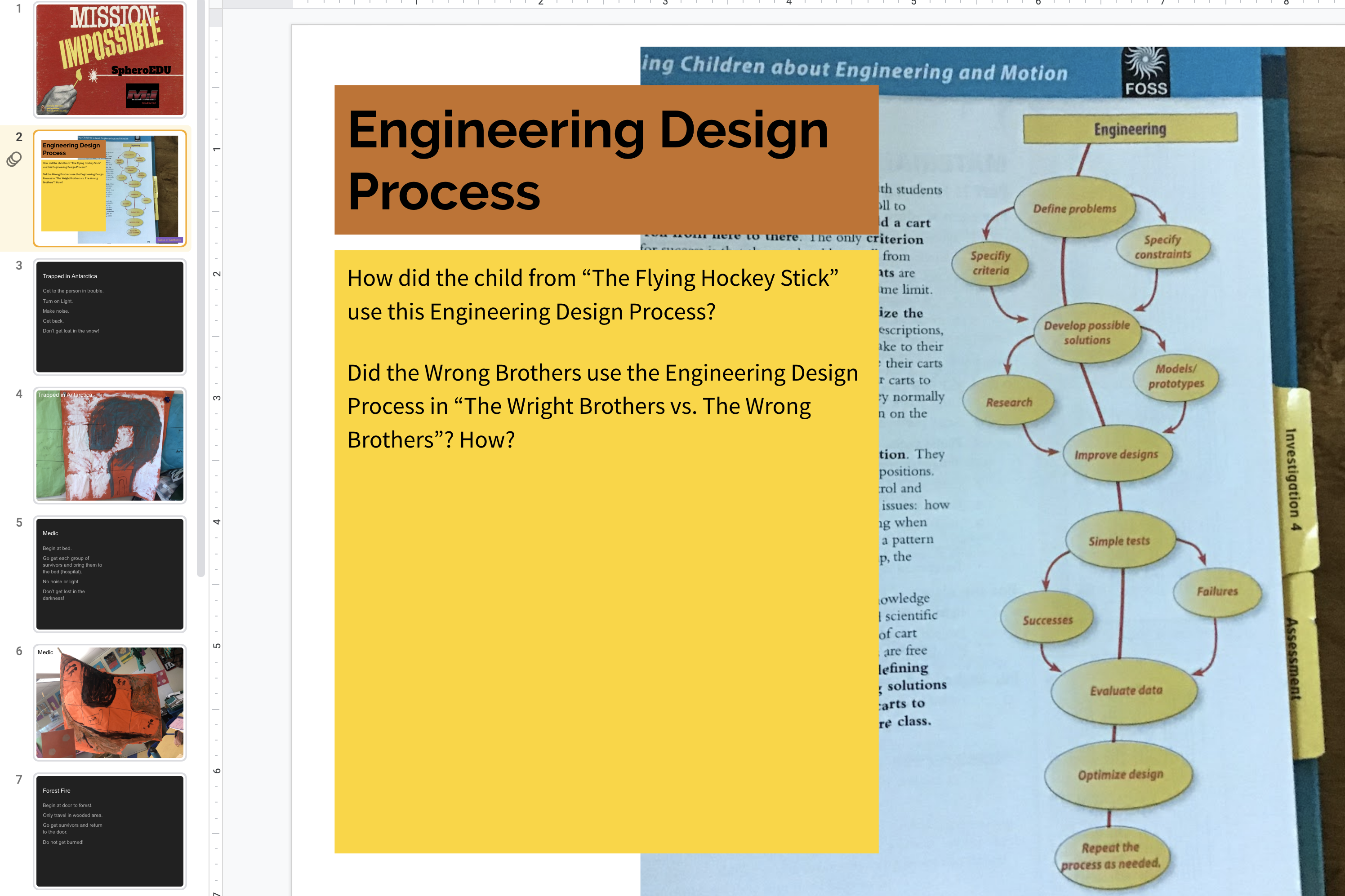
Task: Click the animation icon beside slide 2
Action: 14,159
